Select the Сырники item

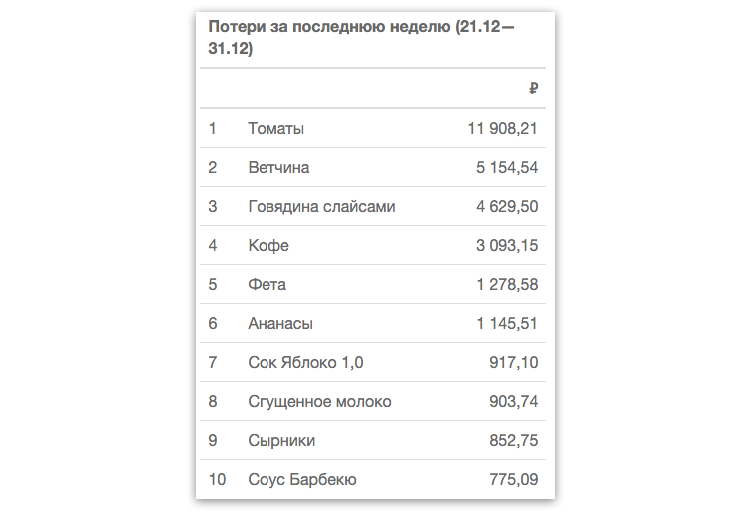point(282,441)
